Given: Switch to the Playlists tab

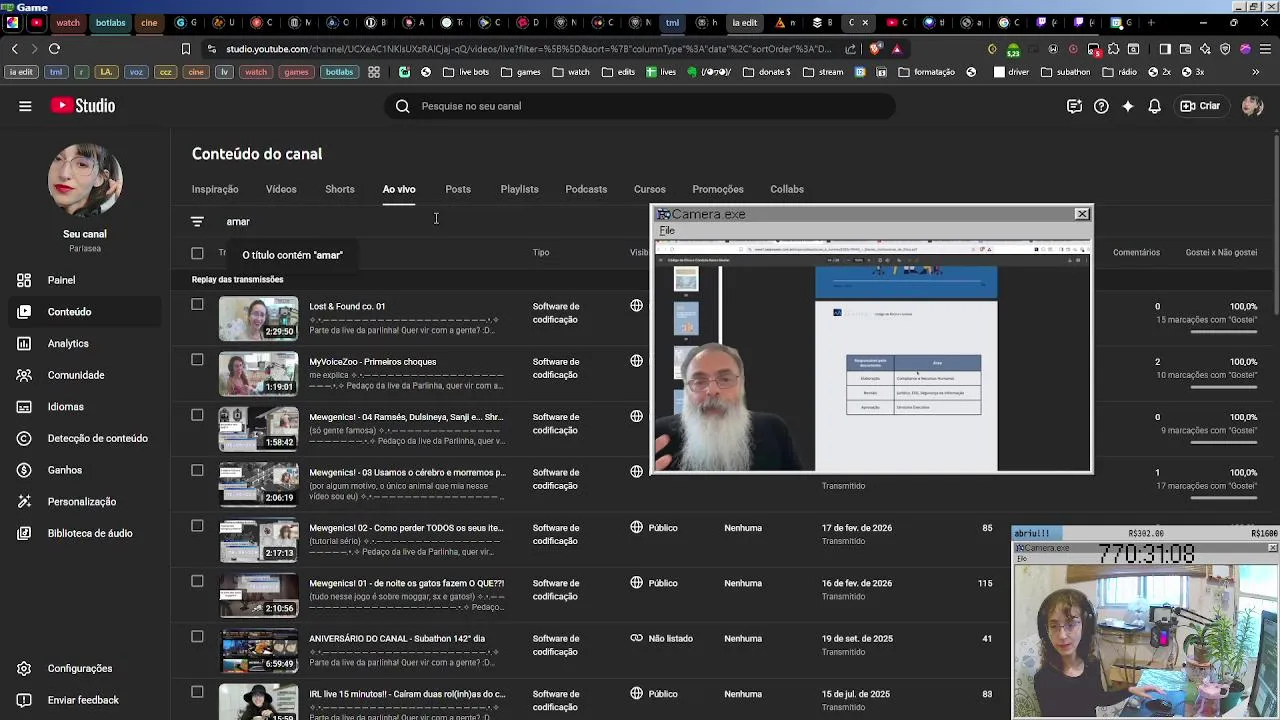Looking at the screenshot, I should 519,189.
